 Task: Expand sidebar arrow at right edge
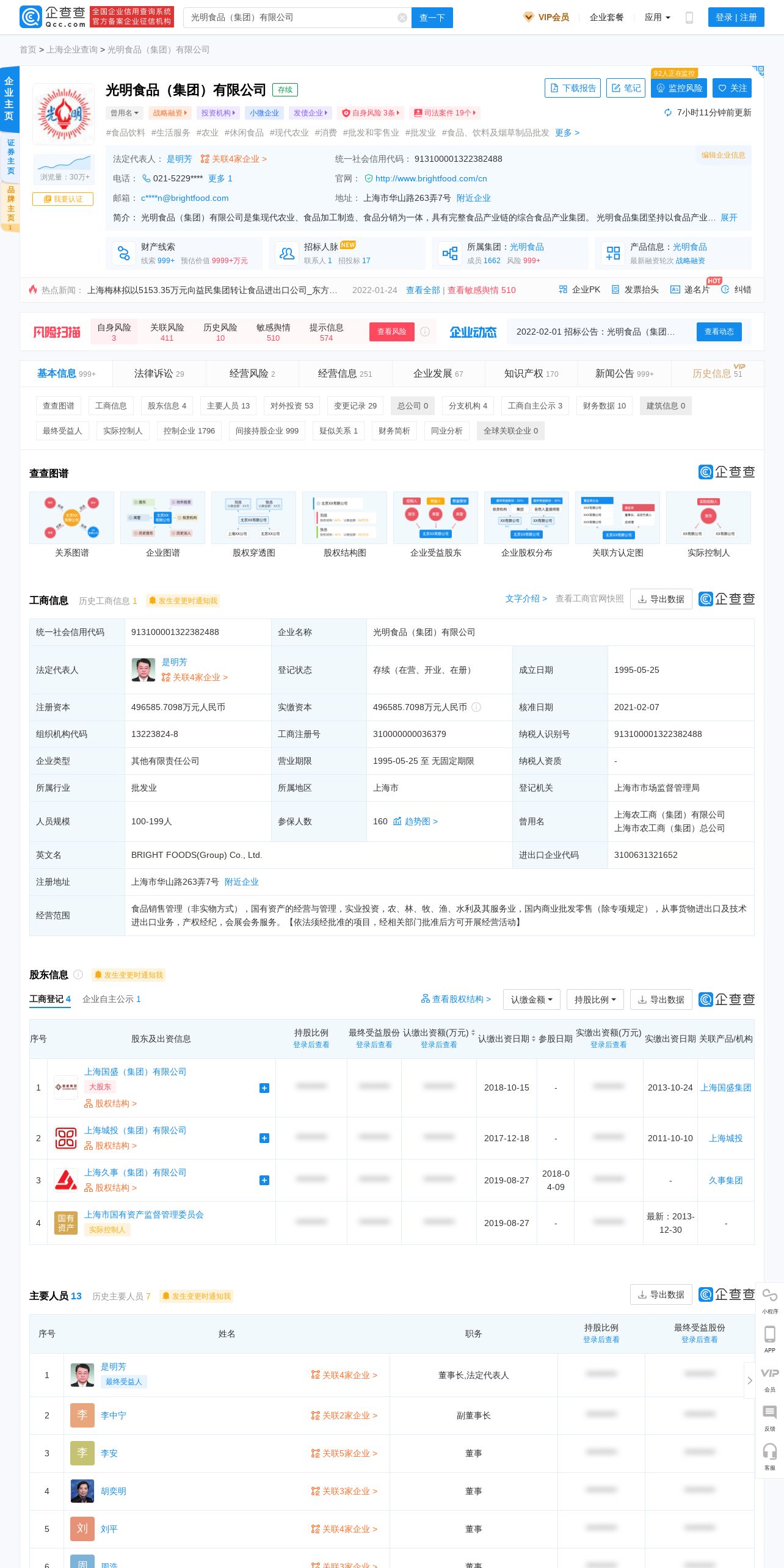[x=750, y=1381]
